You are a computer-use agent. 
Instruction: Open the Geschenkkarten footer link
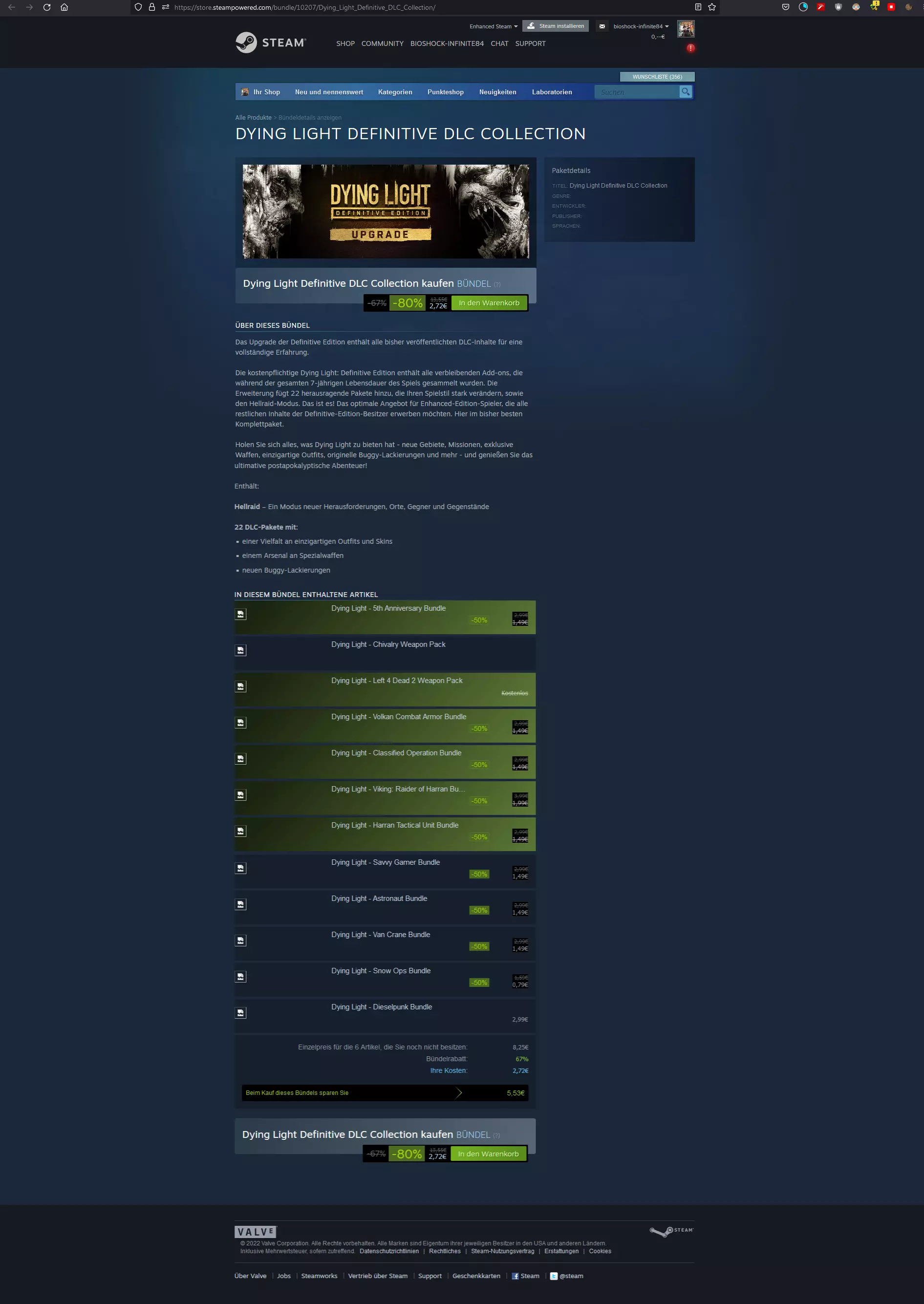click(476, 1276)
